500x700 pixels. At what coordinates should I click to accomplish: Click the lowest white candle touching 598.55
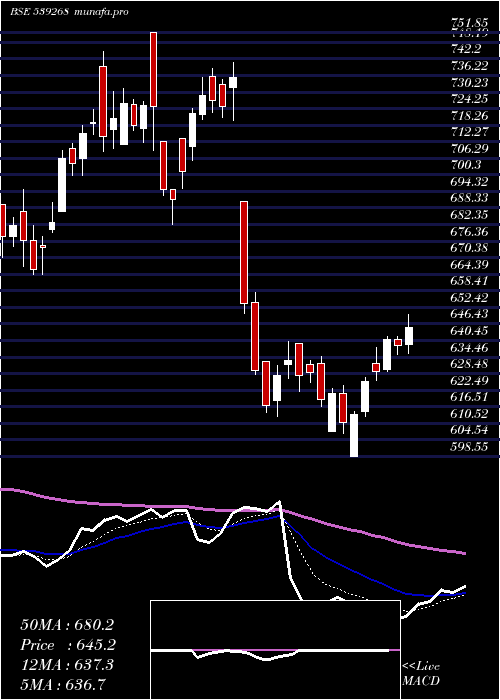(x=354, y=435)
